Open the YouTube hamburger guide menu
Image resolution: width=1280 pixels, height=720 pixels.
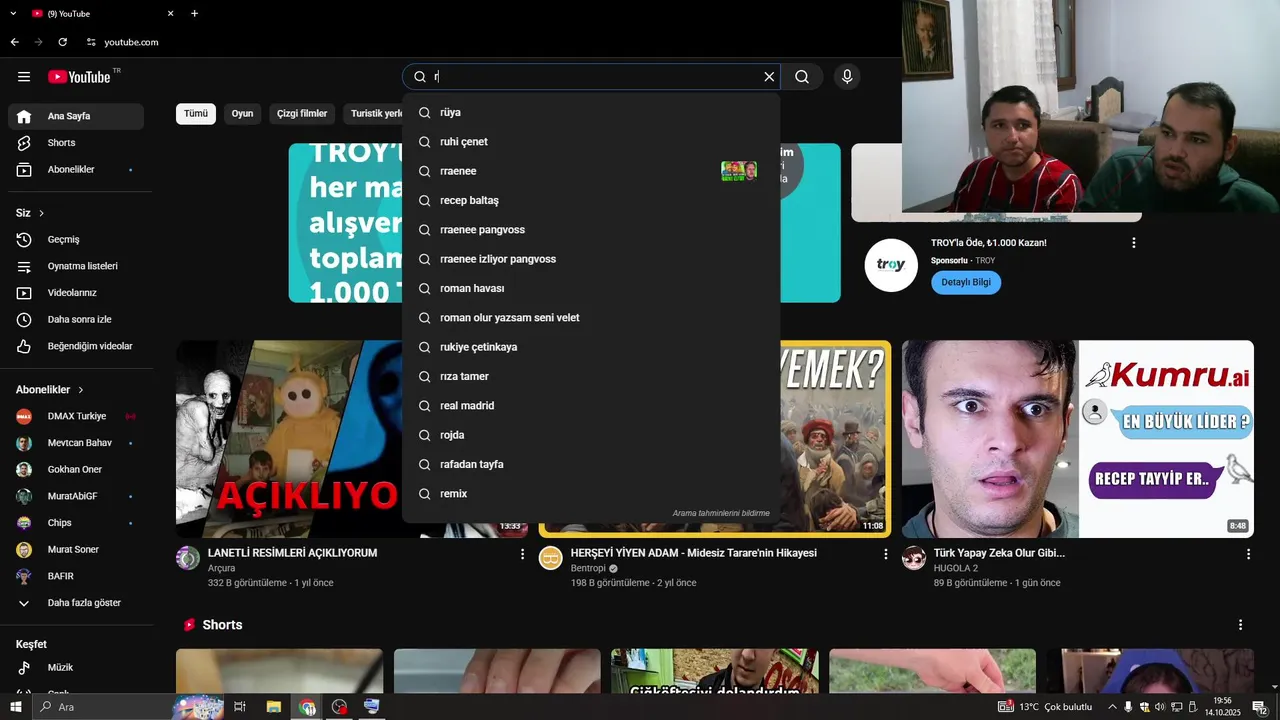click(x=24, y=77)
